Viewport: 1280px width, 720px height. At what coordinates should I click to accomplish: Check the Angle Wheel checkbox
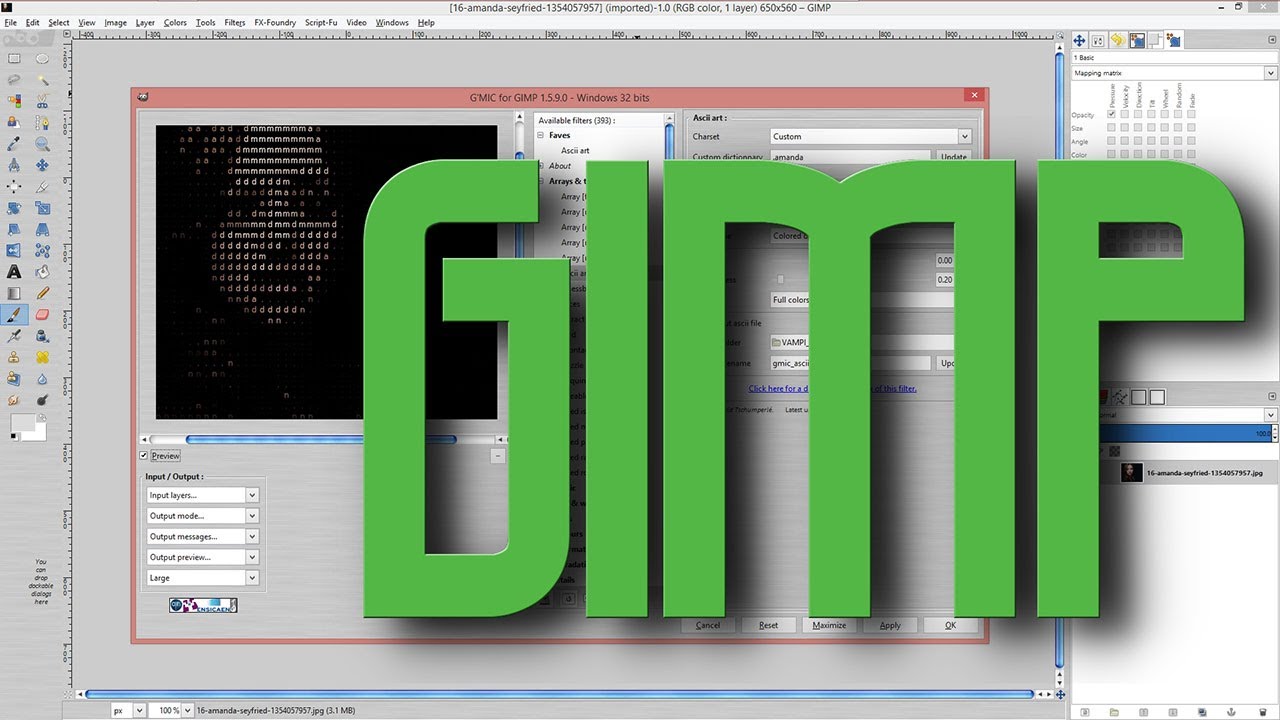(x=1165, y=142)
